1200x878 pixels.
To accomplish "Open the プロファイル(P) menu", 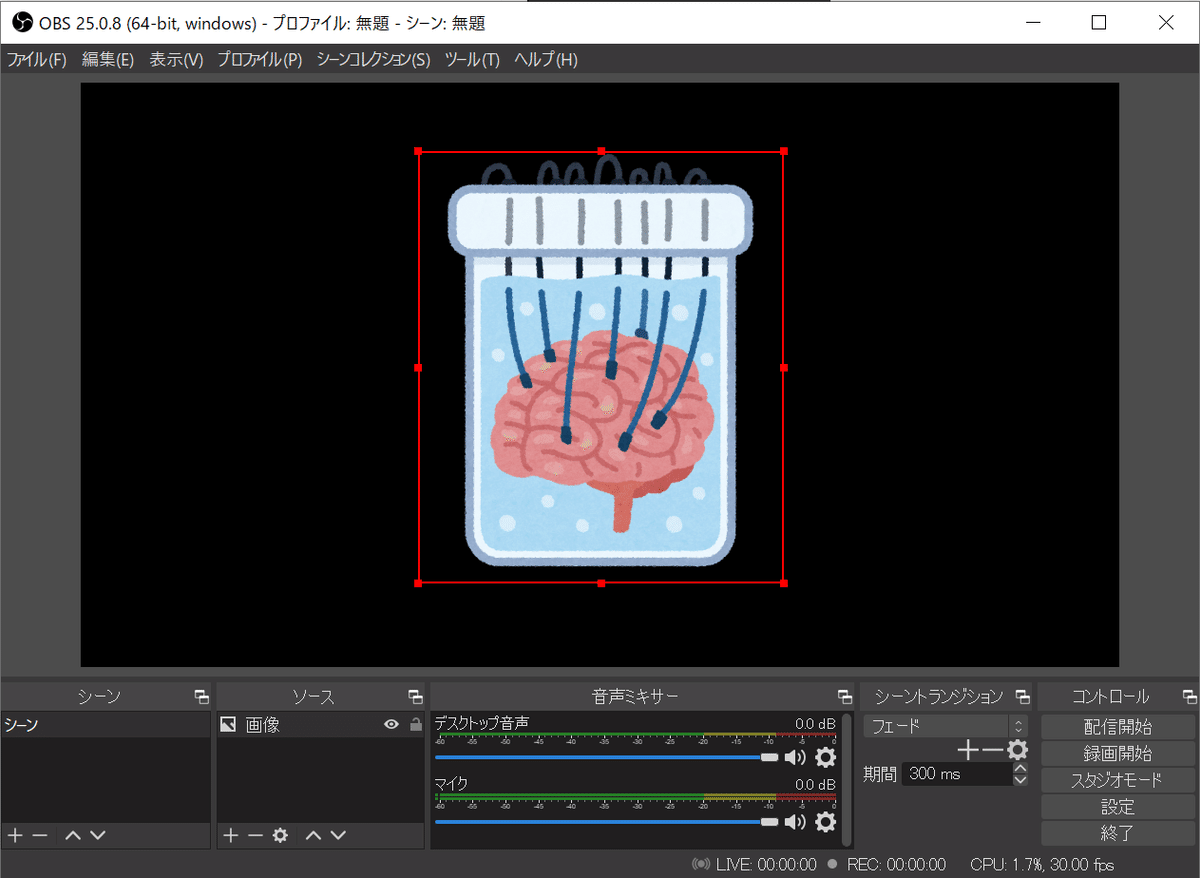I will coord(260,60).
